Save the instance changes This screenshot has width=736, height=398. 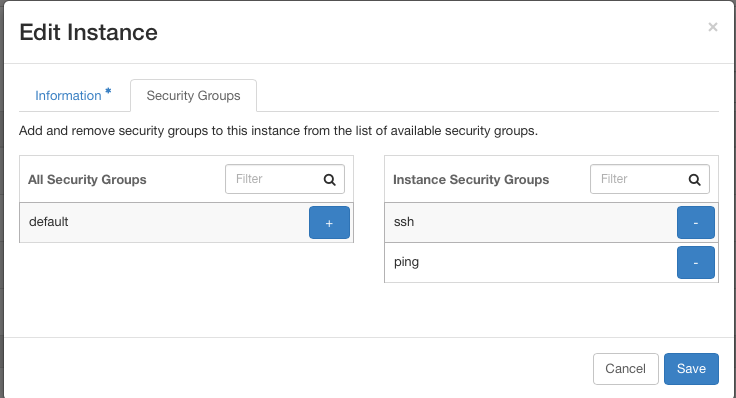tap(691, 369)
